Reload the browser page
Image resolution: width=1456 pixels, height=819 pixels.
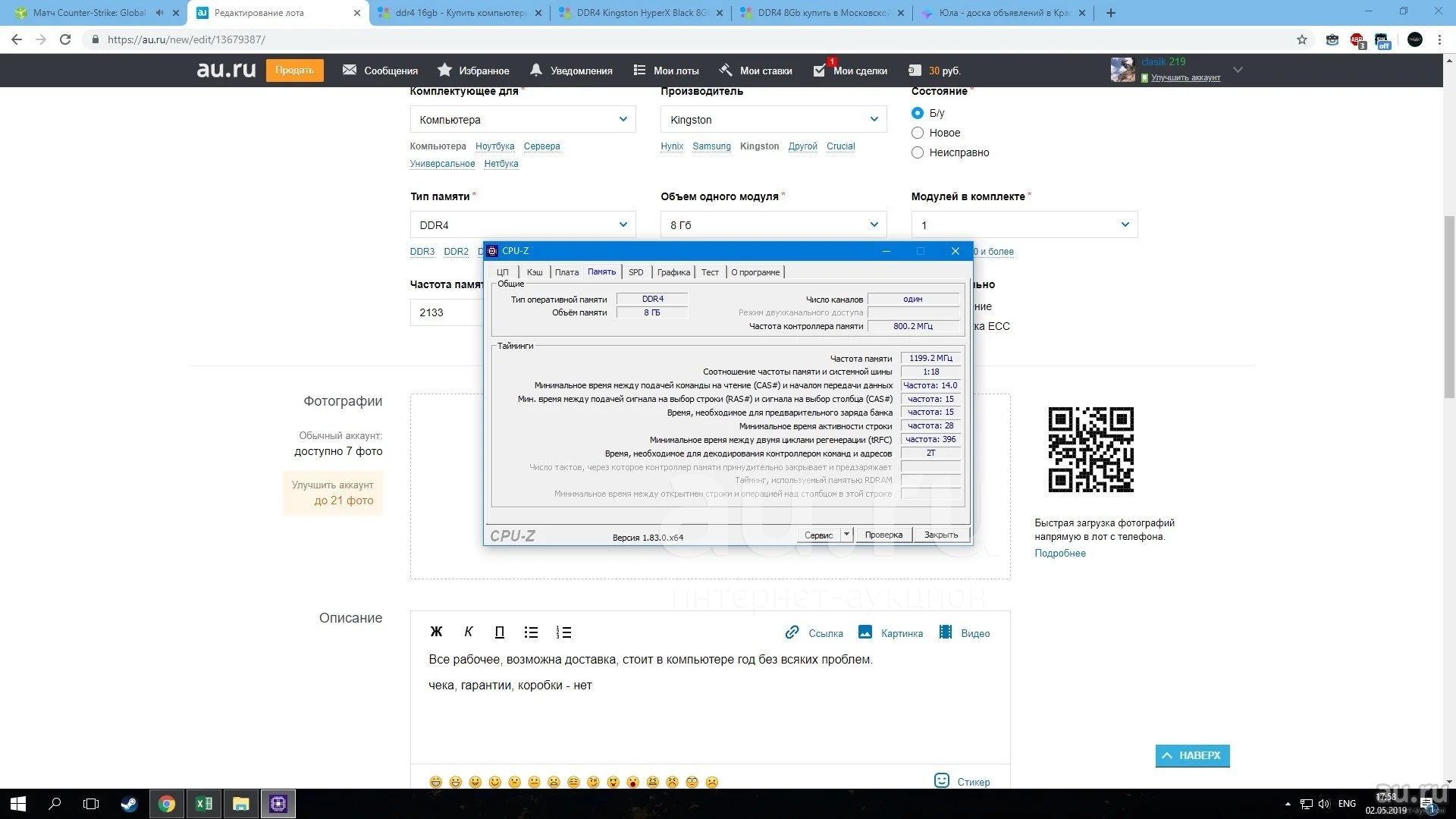65,39
